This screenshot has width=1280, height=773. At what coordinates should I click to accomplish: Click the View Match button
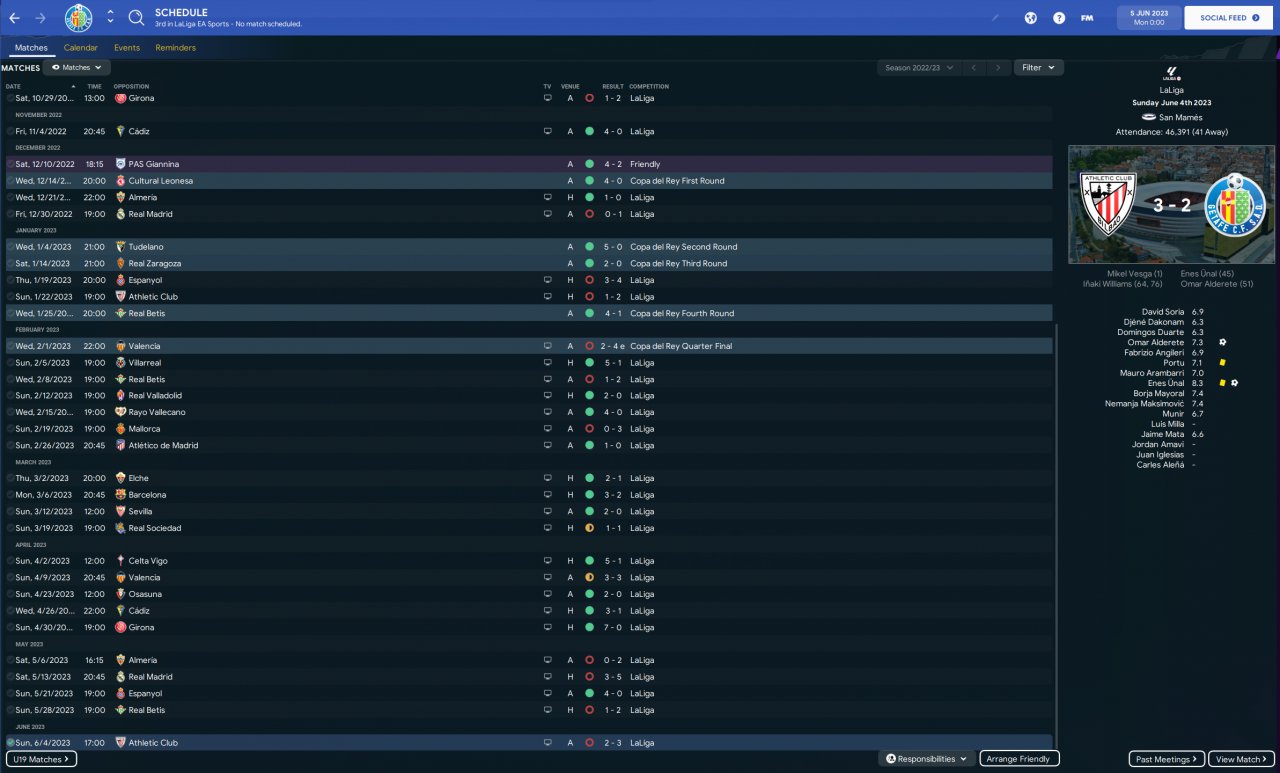1241,759
